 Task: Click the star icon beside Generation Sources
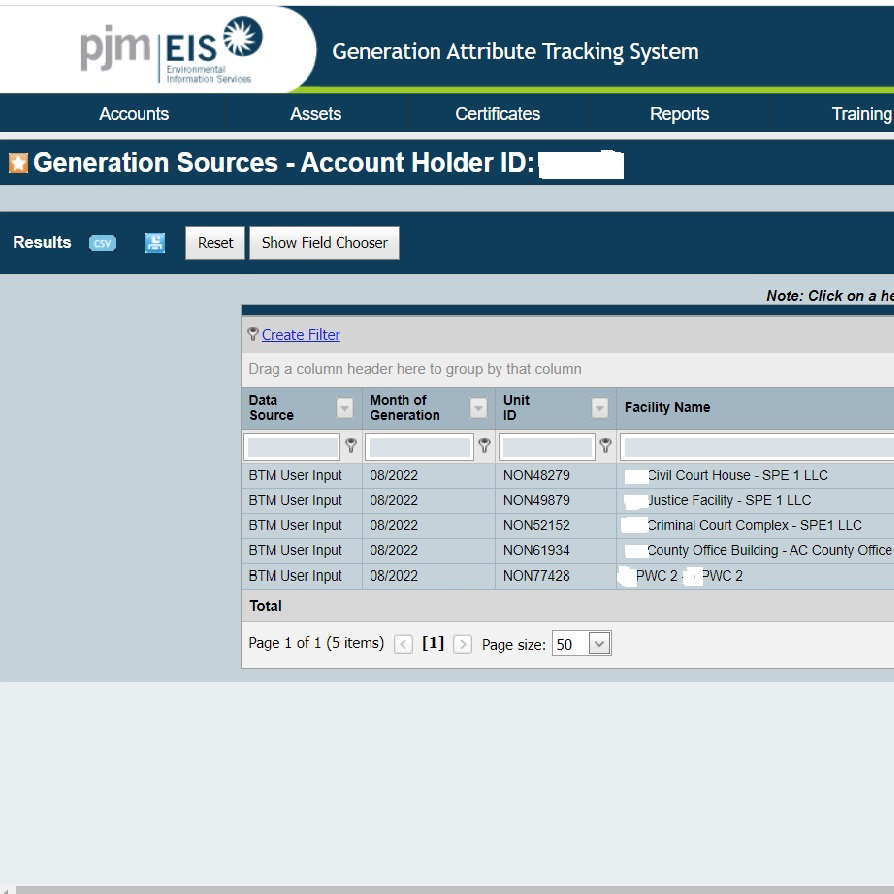coord(18,163)
